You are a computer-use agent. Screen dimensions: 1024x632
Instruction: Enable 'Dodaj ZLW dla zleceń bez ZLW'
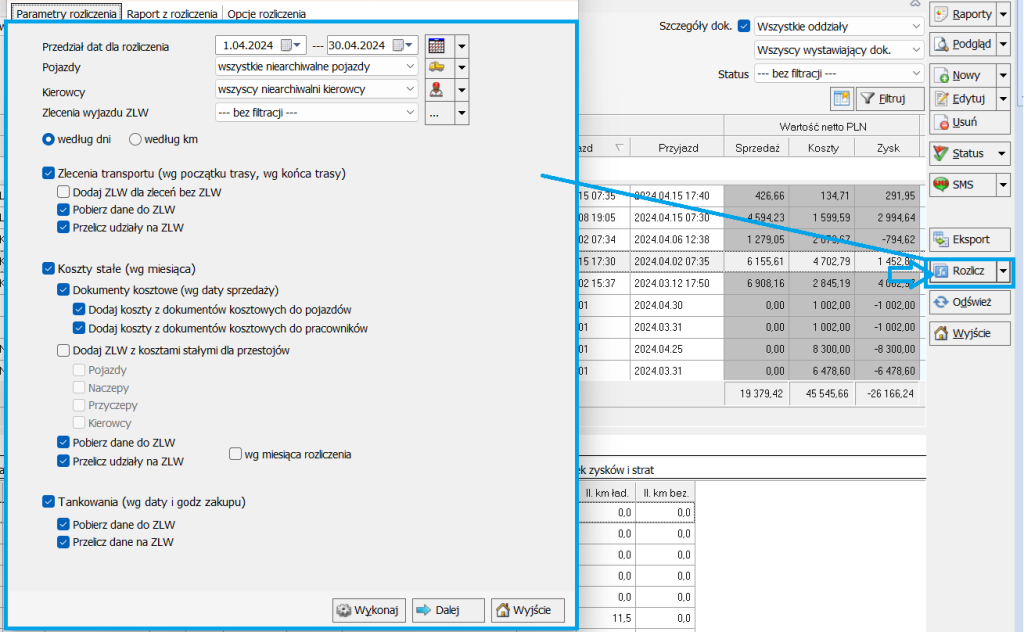[x=64, y=192]
